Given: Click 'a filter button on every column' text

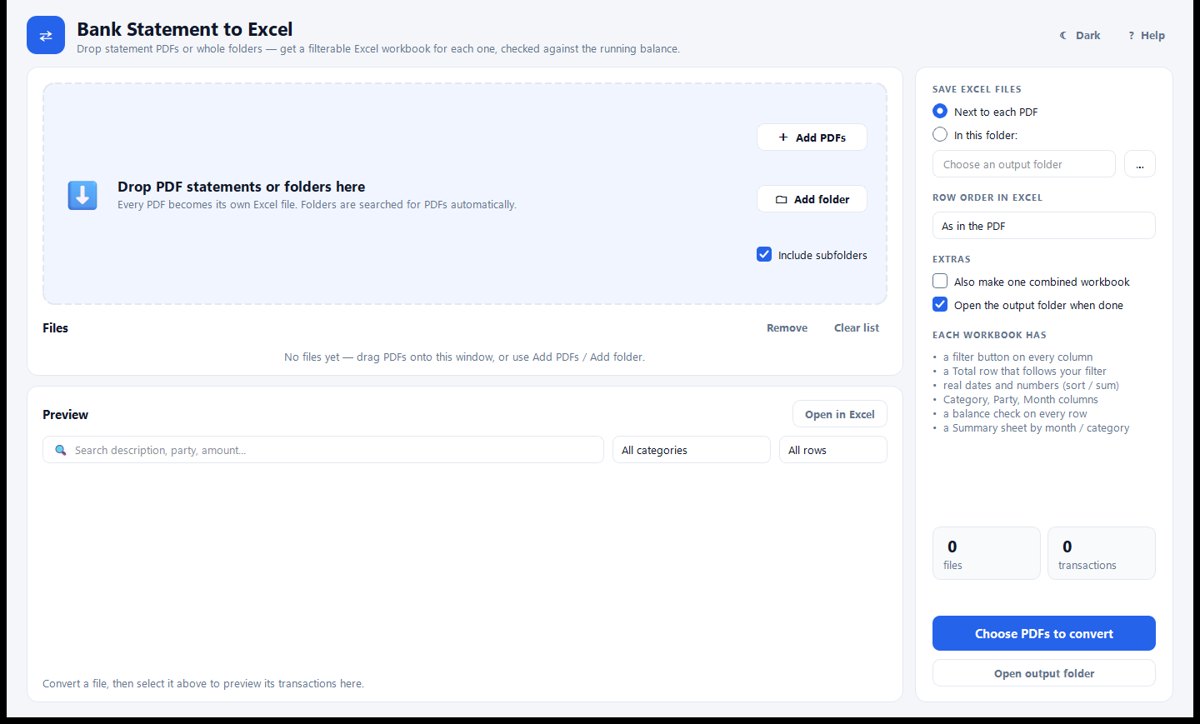Looking at the screenshot, I should tap(1018, 357).
